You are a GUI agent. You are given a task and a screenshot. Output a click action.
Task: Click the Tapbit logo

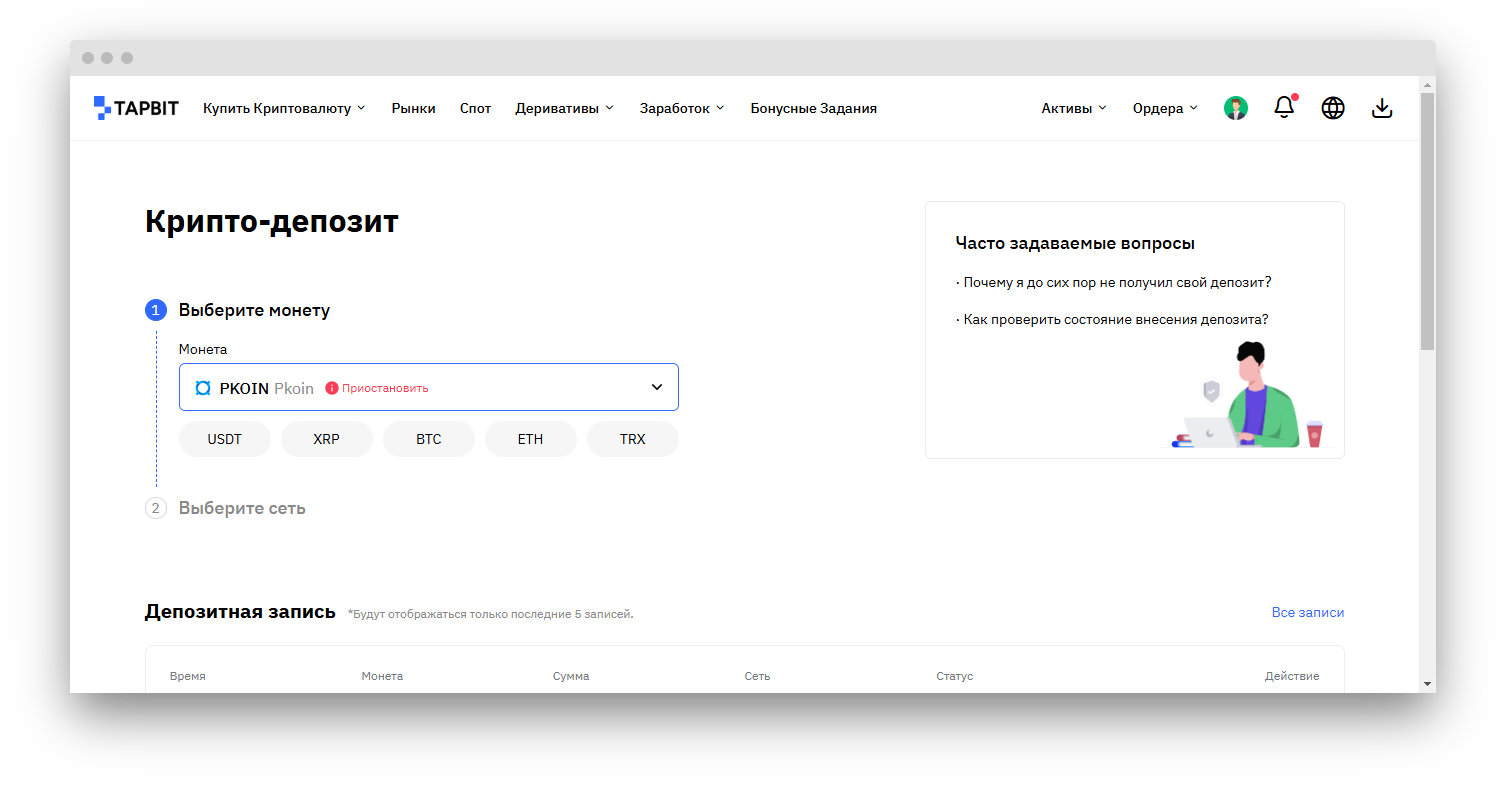click(x=136, y=108)
